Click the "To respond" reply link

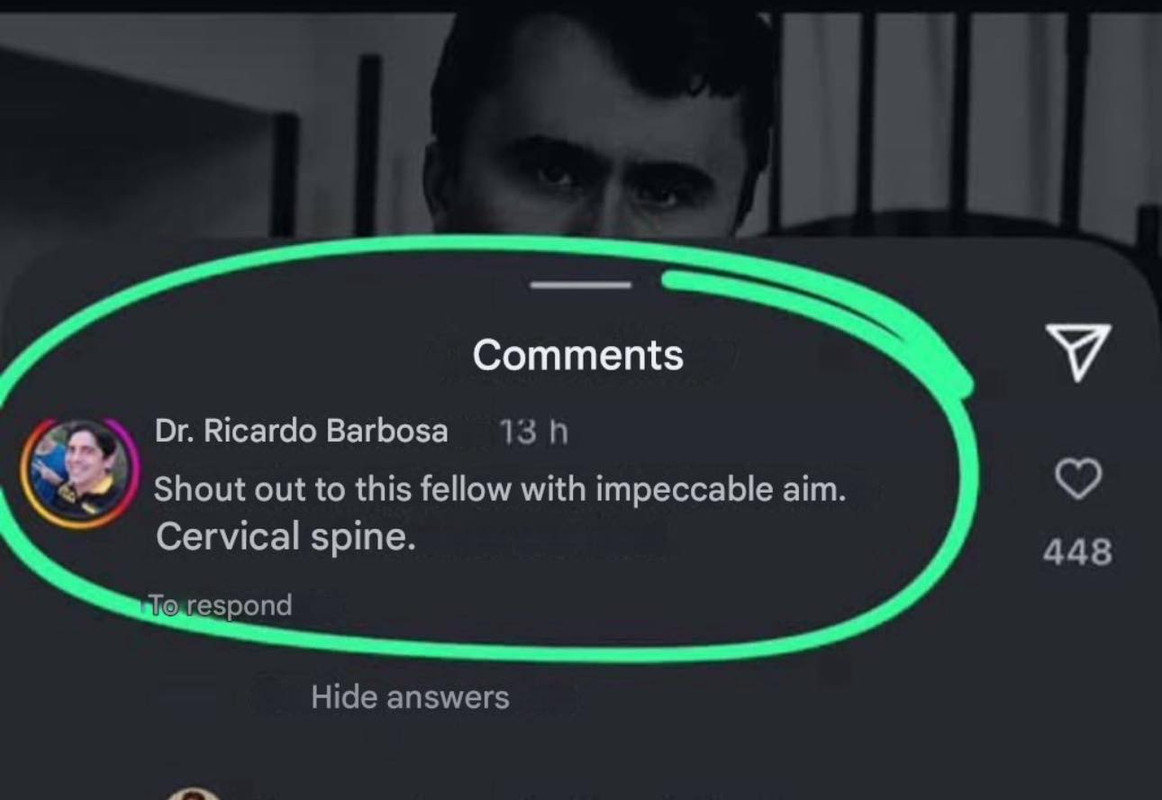click(x=220, y=605)
